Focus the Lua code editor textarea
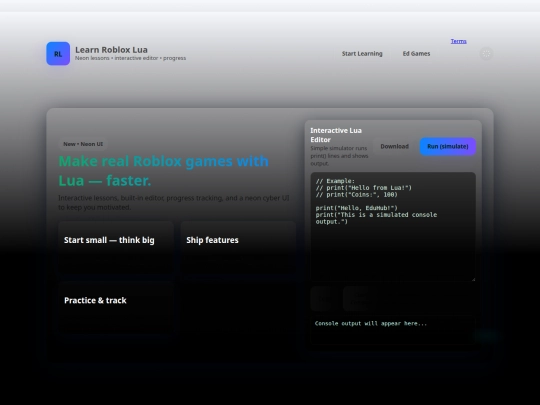 point(393,227)
